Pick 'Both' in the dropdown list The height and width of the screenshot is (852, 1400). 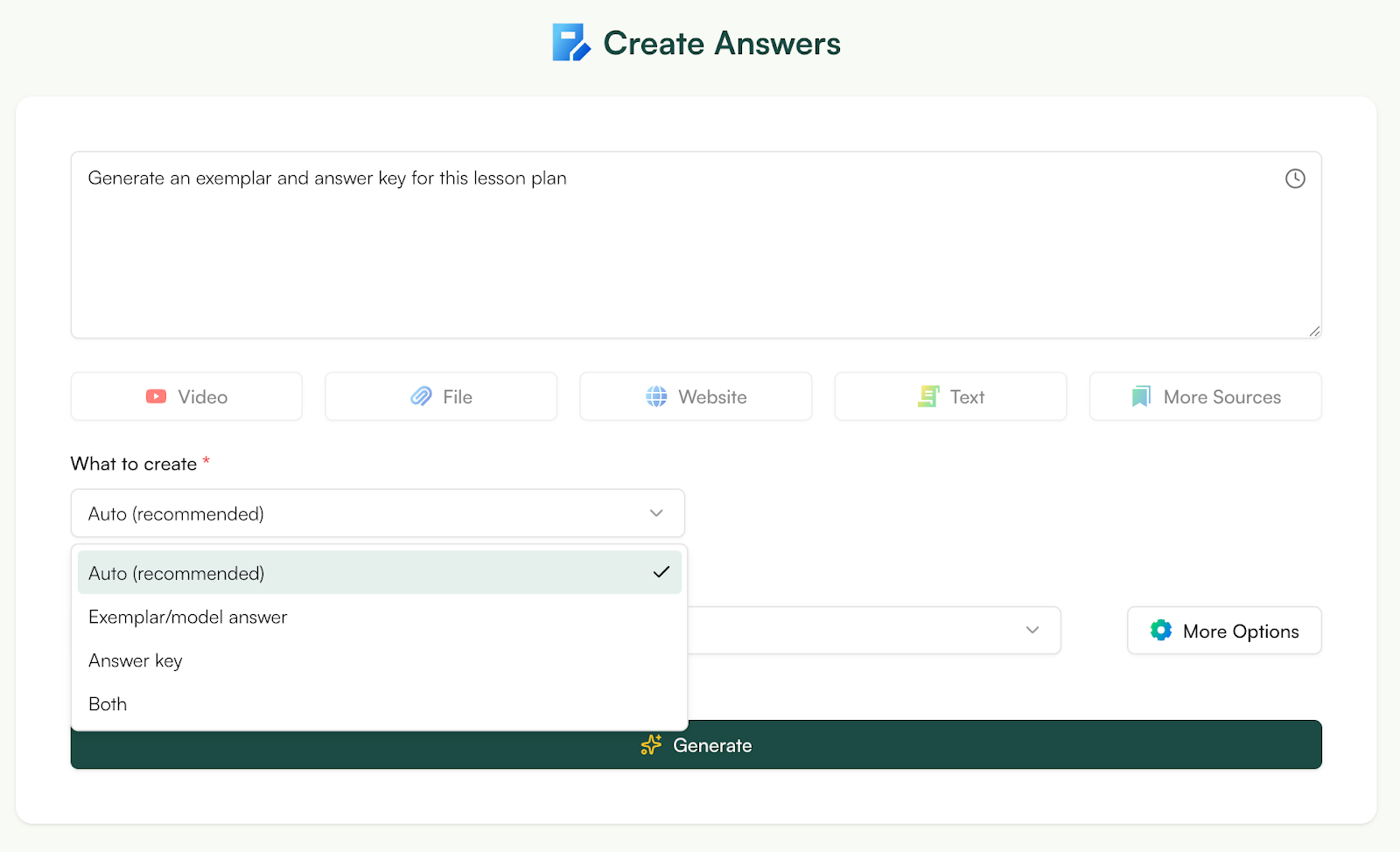click(107, 703)
